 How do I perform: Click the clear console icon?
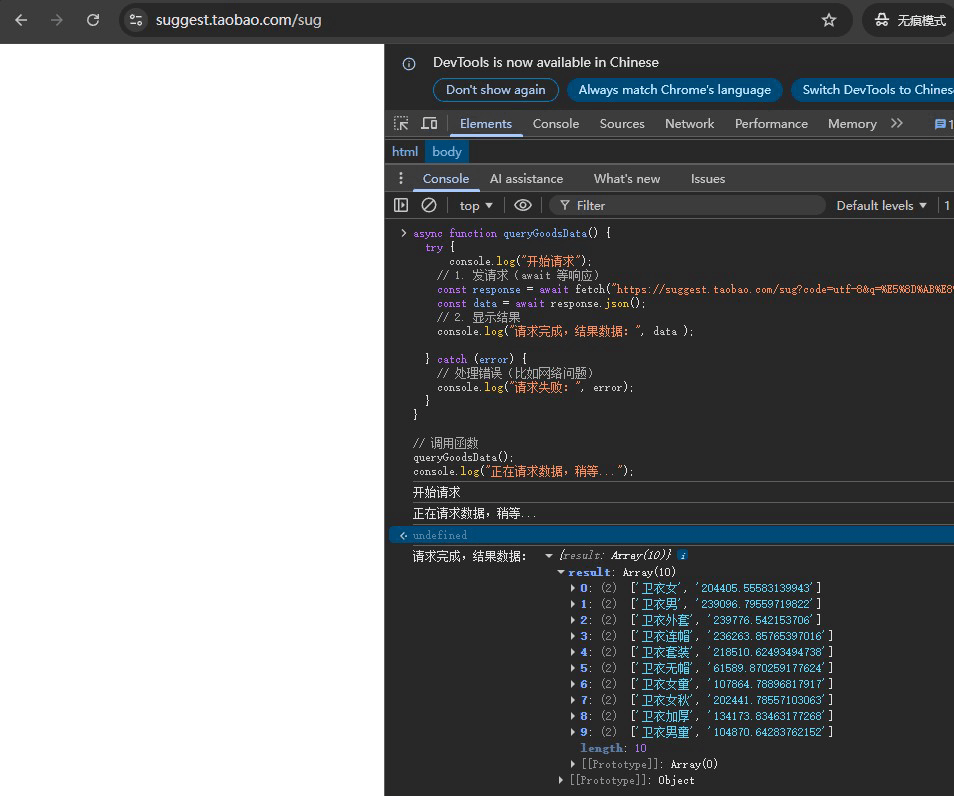click(429, 205)
